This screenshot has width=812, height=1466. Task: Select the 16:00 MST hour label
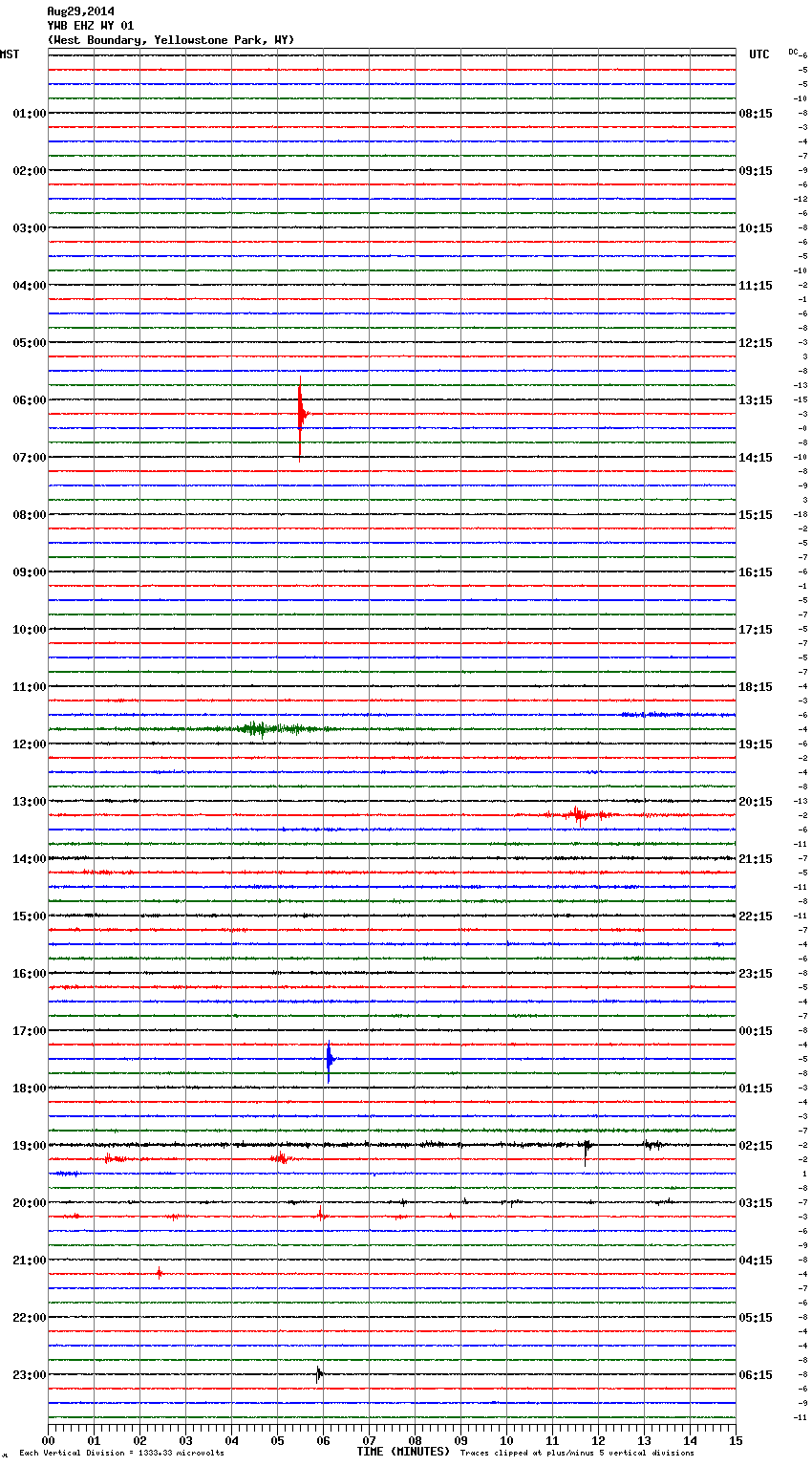coord(30,974)
